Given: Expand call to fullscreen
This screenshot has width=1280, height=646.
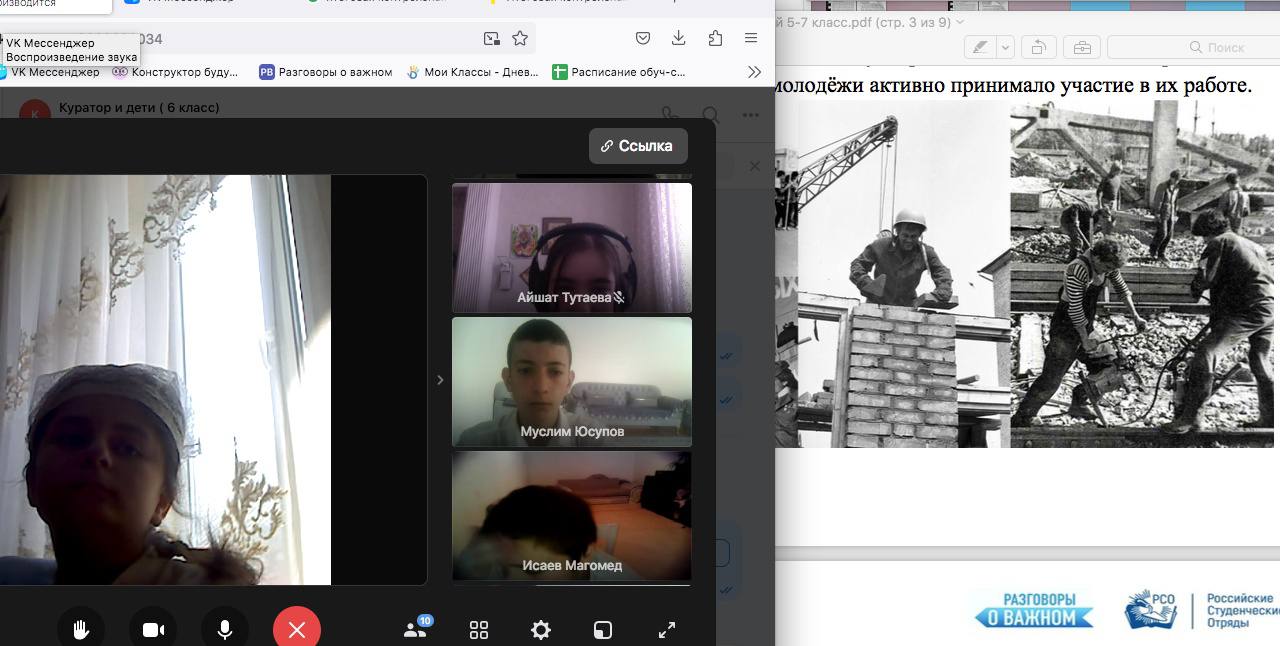Looking at the screenshot, I should 667,629.
